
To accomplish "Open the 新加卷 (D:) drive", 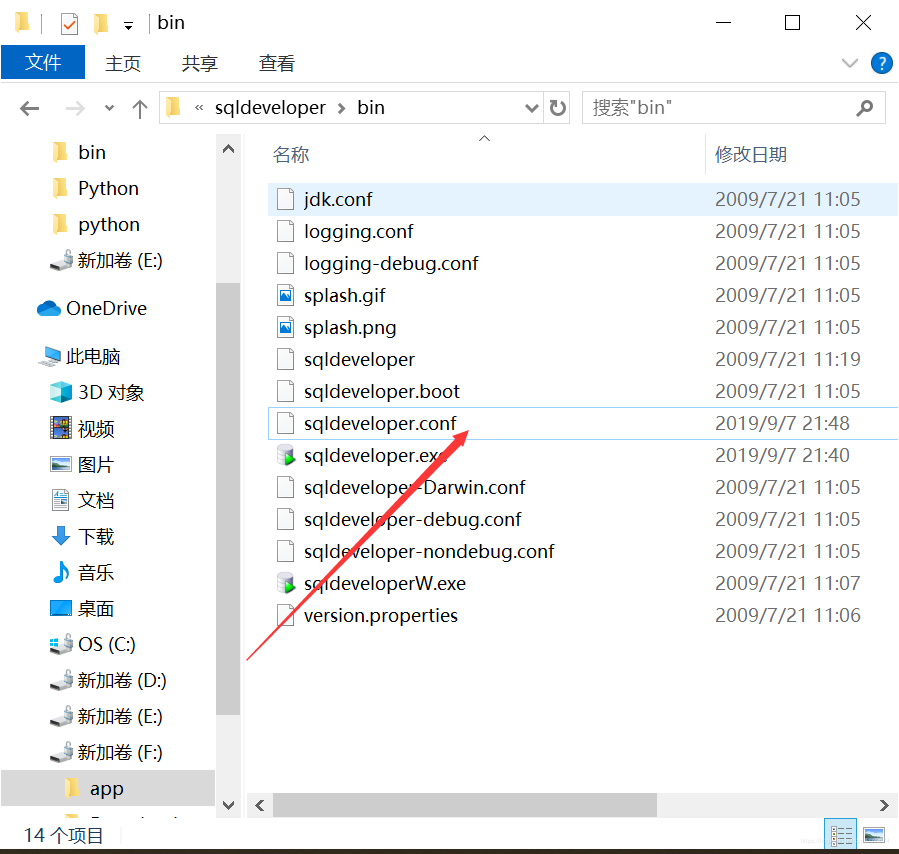I will pos(122,680).
